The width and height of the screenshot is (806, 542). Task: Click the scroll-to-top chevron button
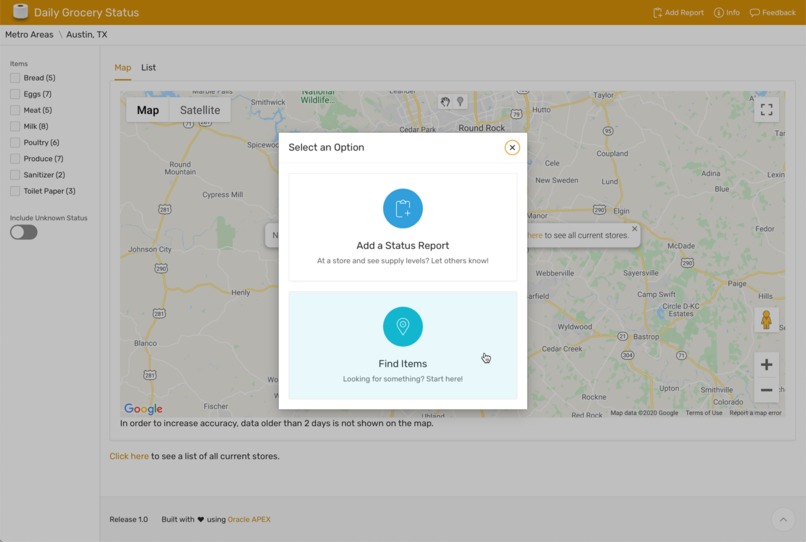point(782,519)
